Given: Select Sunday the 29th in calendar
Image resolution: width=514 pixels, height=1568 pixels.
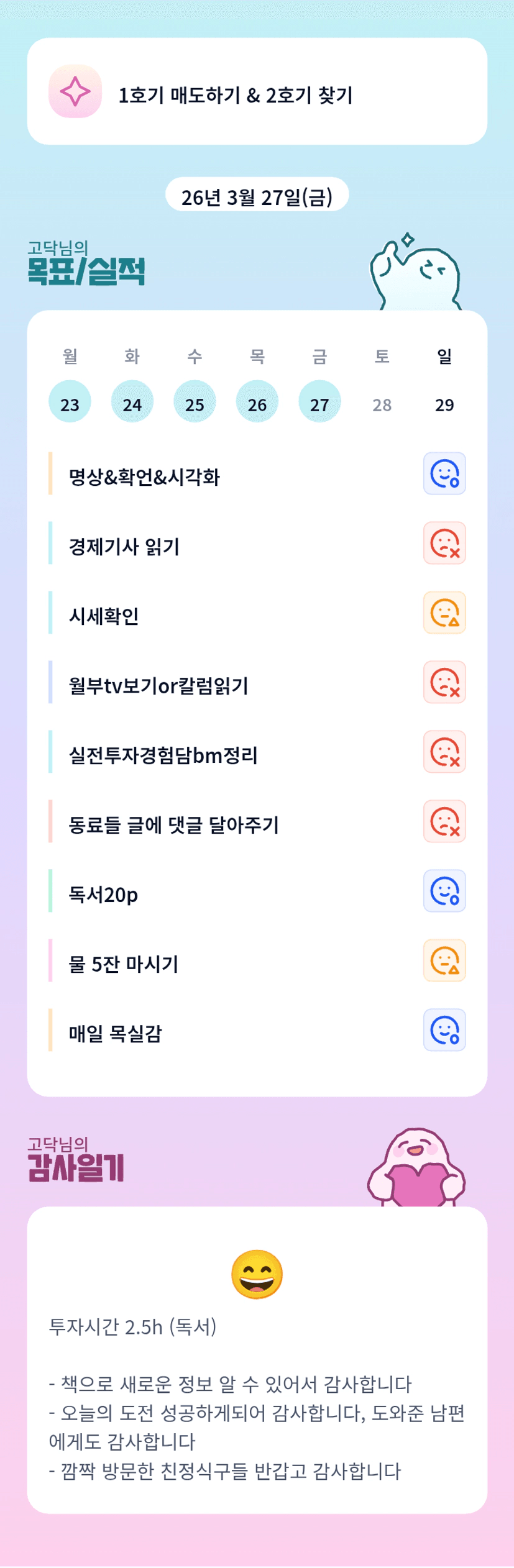Looking at the screenshot, I should click(x=444, y=404).
